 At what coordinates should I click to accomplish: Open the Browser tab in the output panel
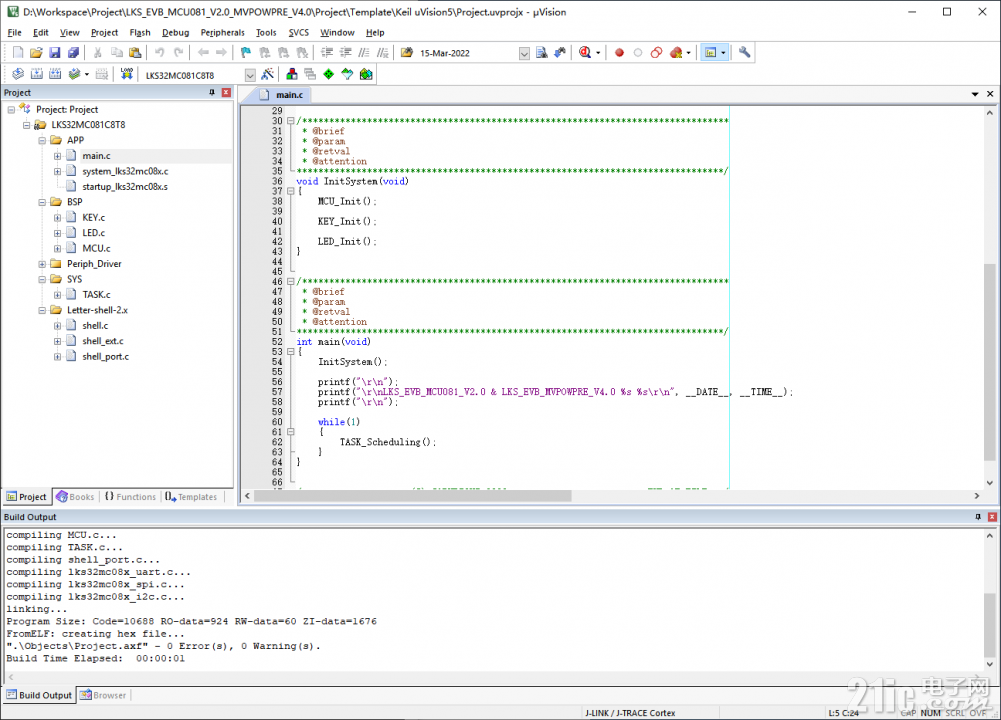click(x=103, y=695)
